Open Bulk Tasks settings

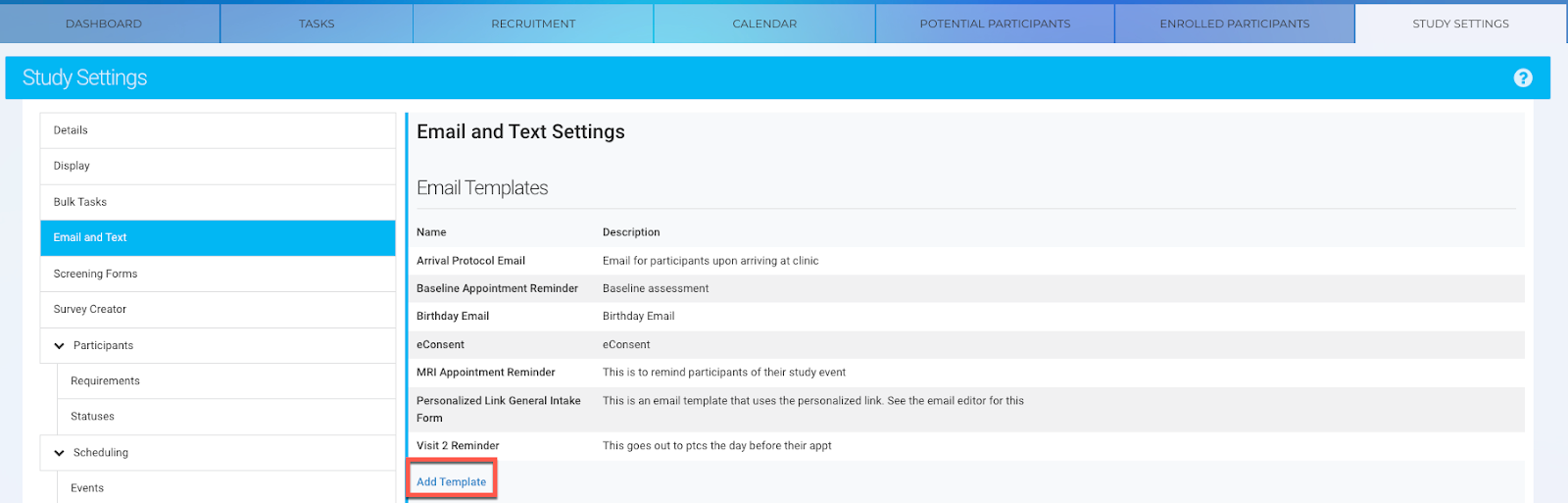218,202
